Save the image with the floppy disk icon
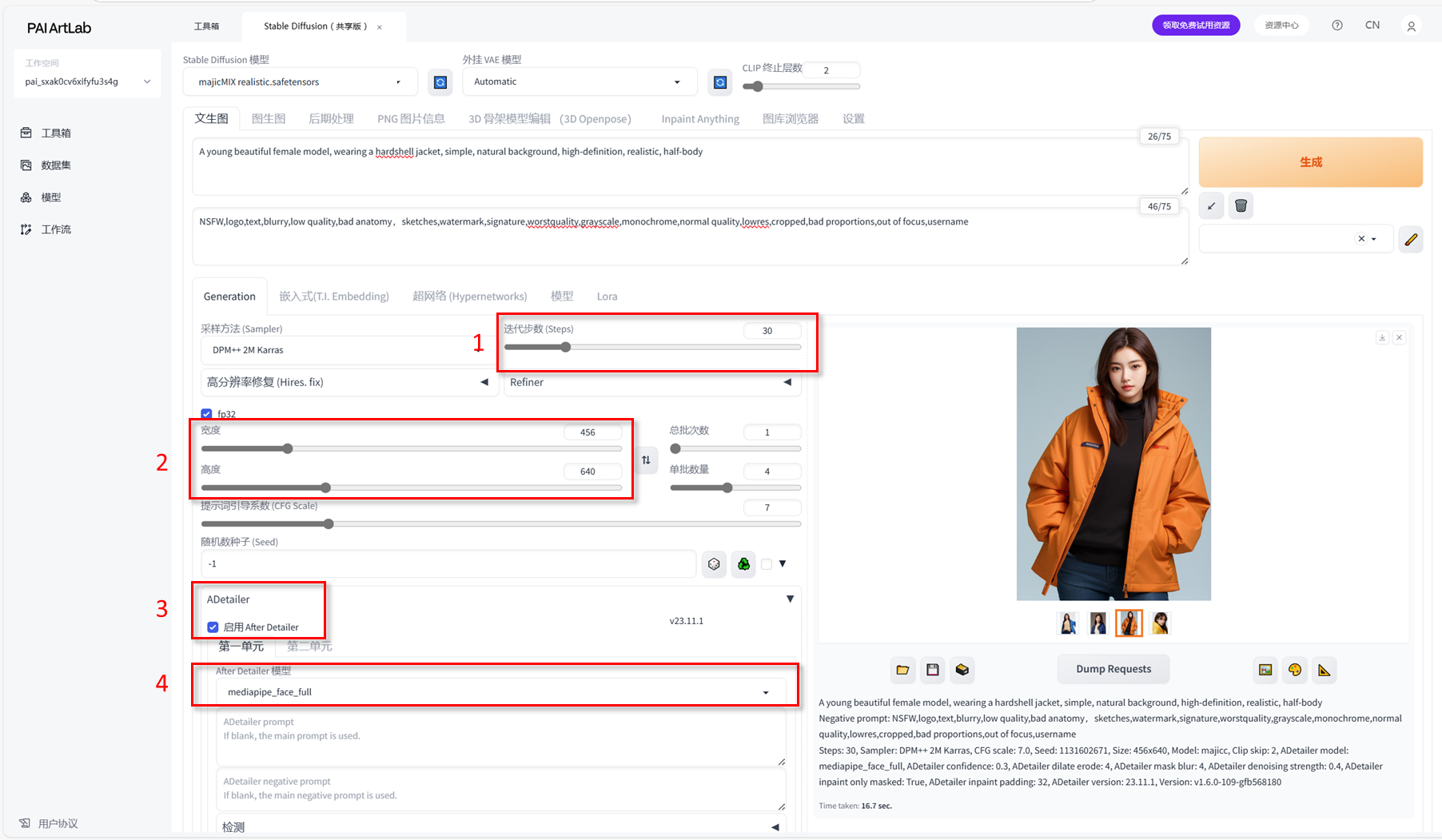The height and width of the screenshot is (840, 1442). (932, 670)
